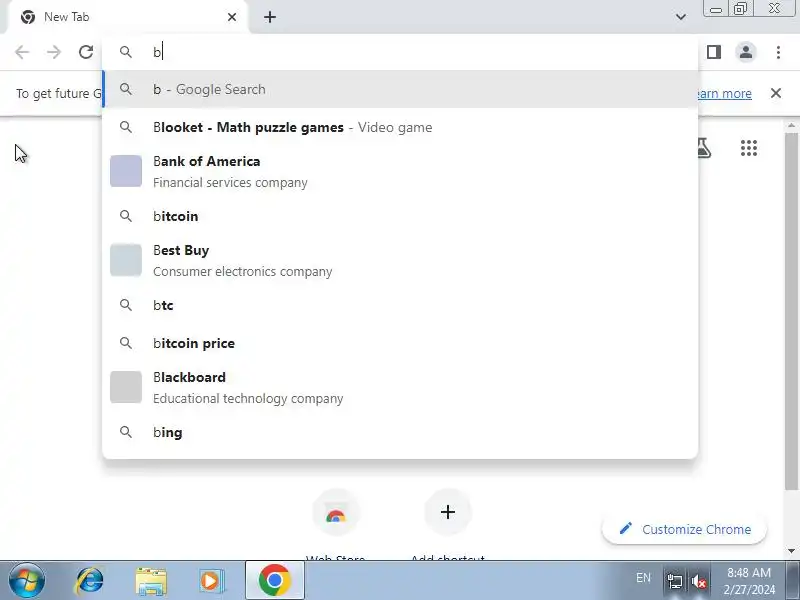This screenshot has width=800, height=600.
Task: Open the Web Store shortcut
Action: coord(336,513)
